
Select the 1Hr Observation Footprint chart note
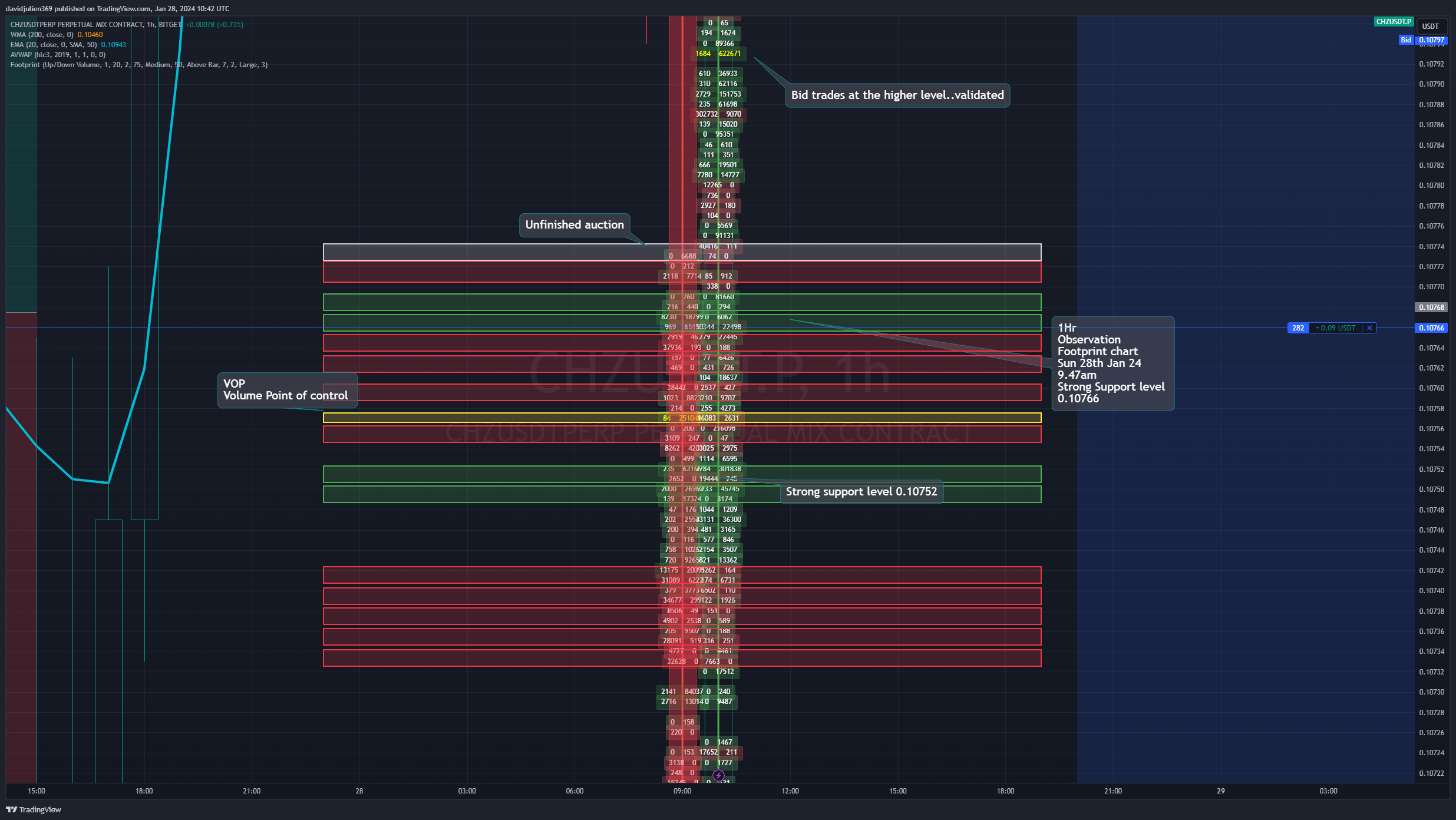pos(1112,363)
